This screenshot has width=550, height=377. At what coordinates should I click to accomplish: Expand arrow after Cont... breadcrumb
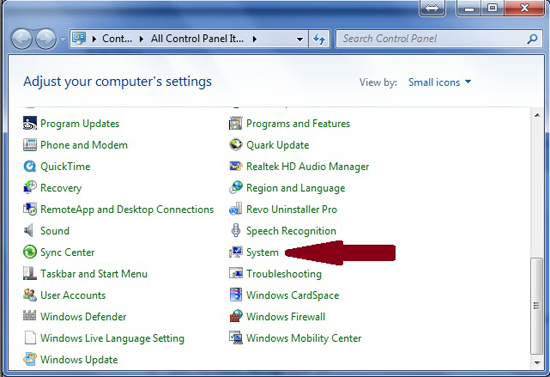coord(141,39)
